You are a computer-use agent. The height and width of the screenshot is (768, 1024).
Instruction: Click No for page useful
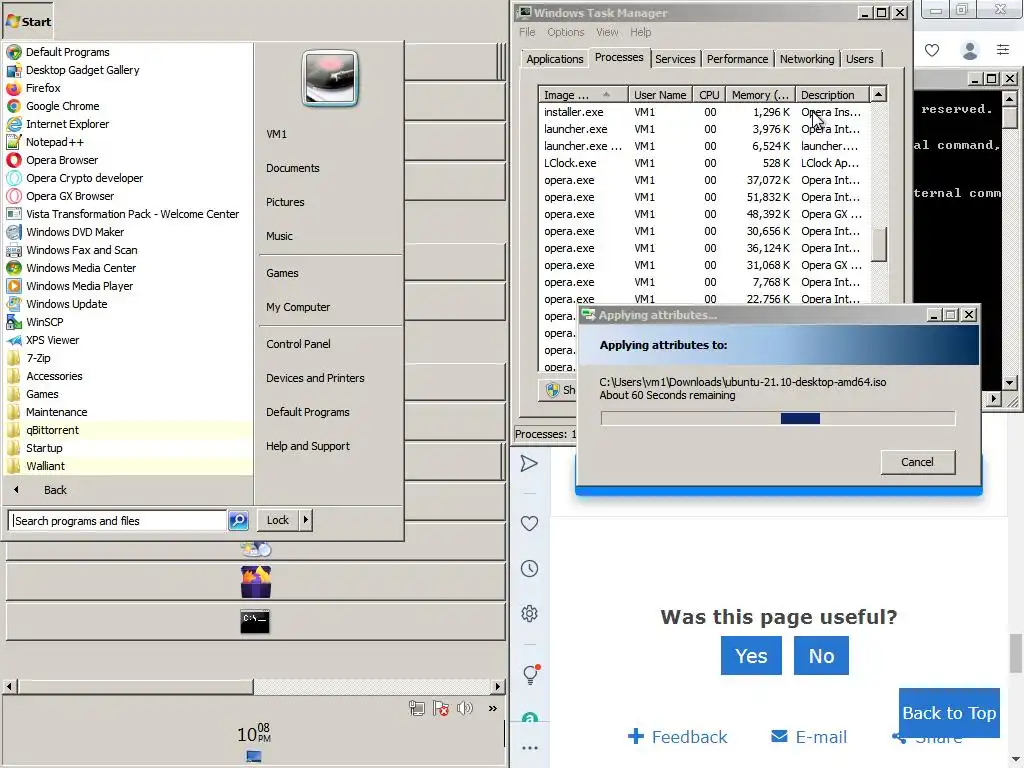coord(822,656)
